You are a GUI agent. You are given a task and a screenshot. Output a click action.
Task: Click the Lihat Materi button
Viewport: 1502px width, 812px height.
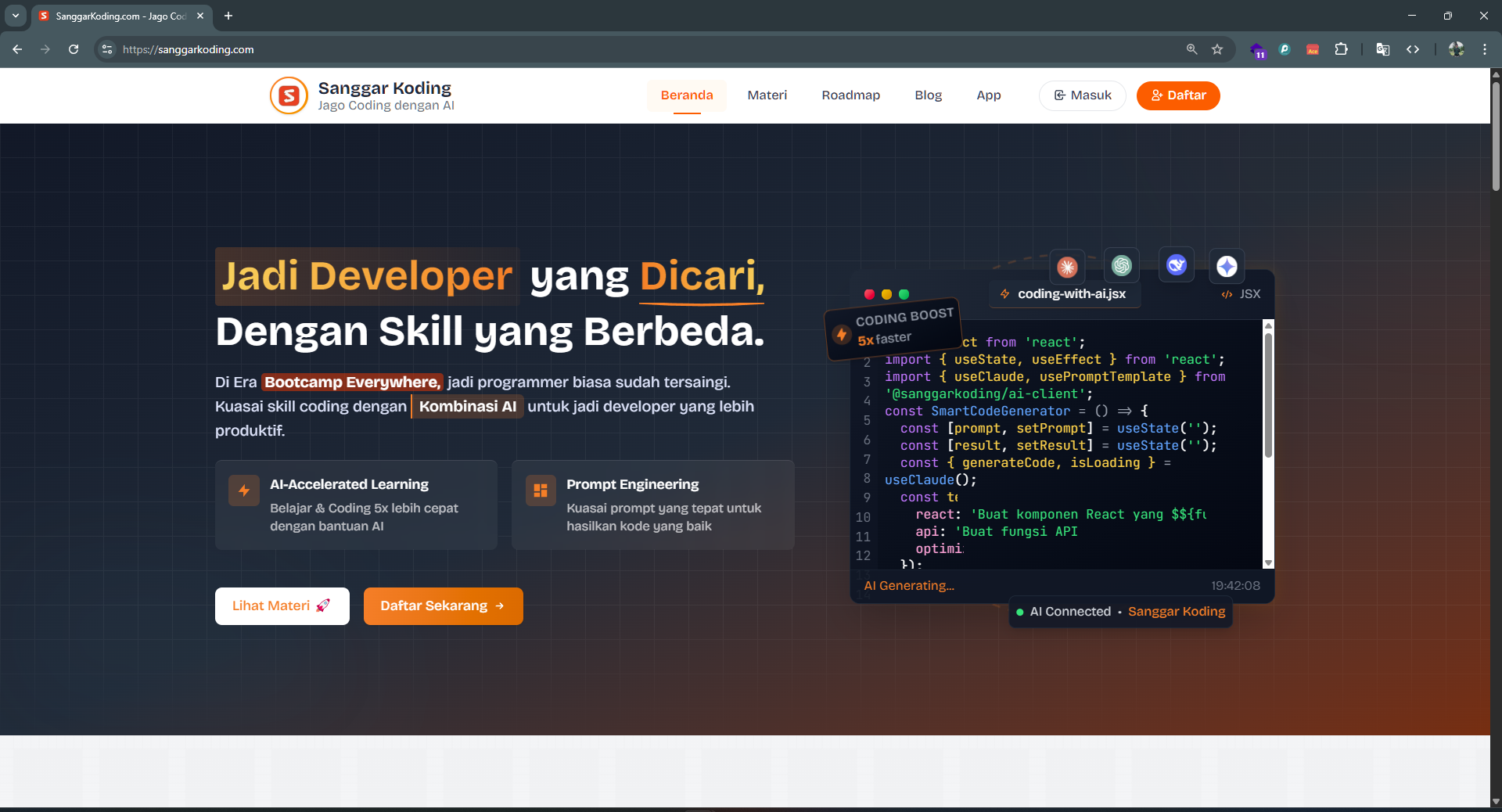282,606
